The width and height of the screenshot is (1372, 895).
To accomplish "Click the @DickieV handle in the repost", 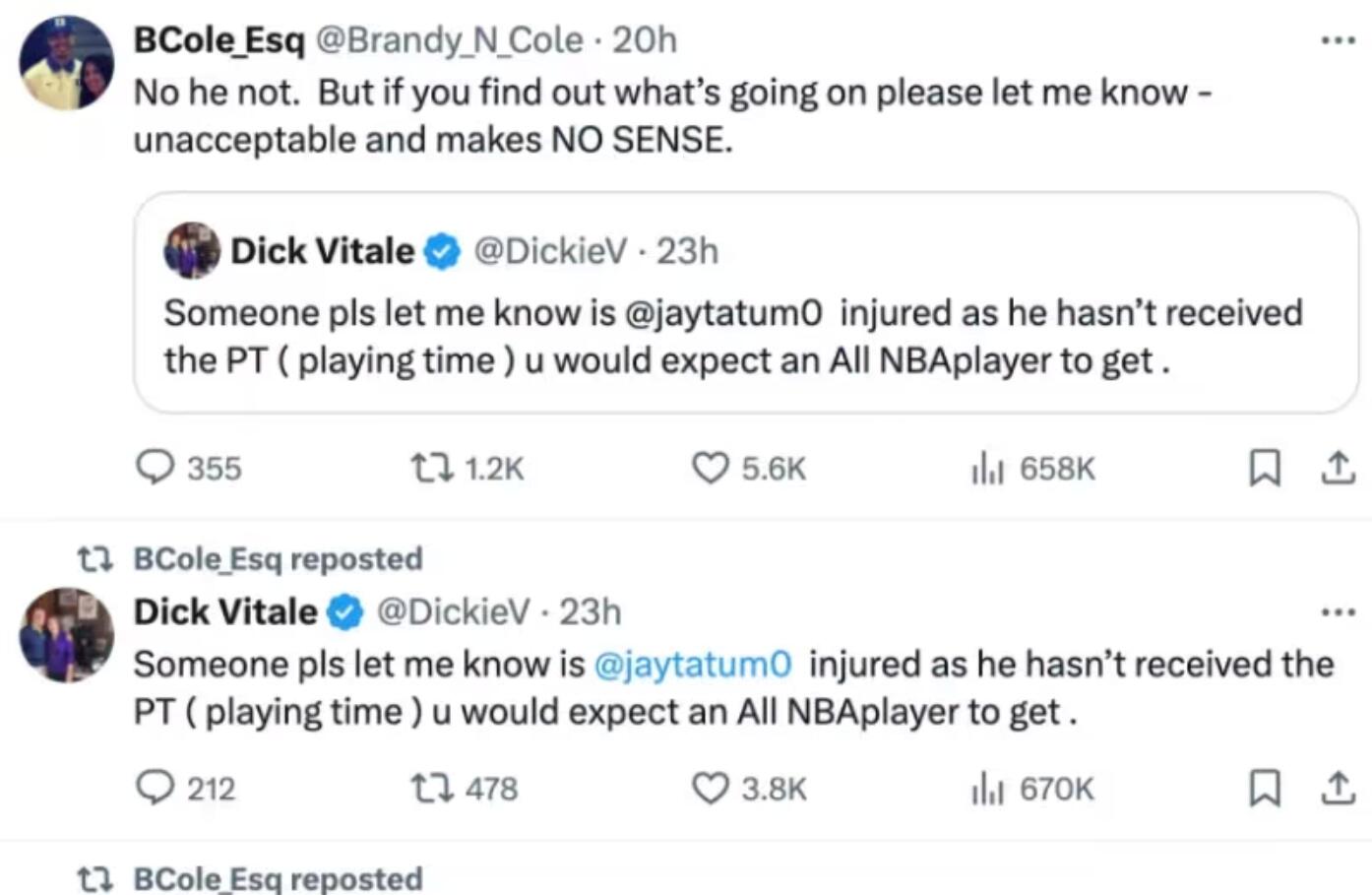I will pos(453,612).
